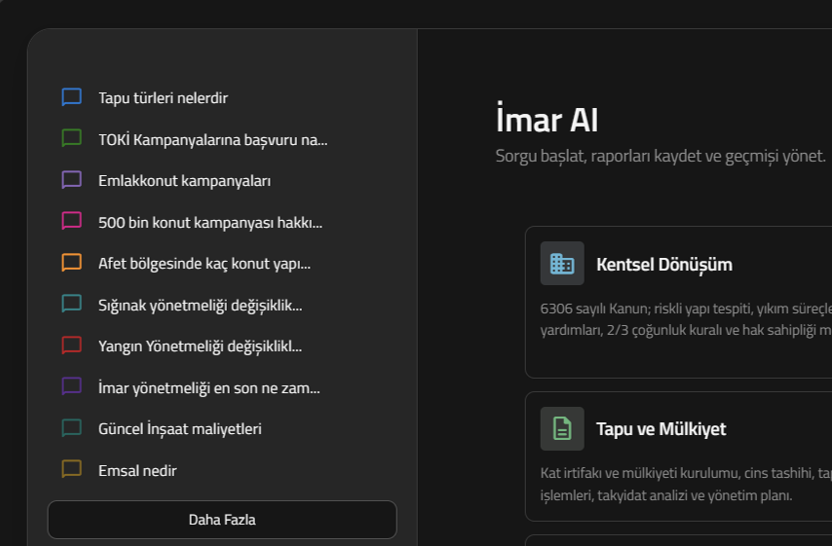This screenshot has height=546, width=832.
Task: Select the Emsal nedir conversation
Action: [137, 470]
